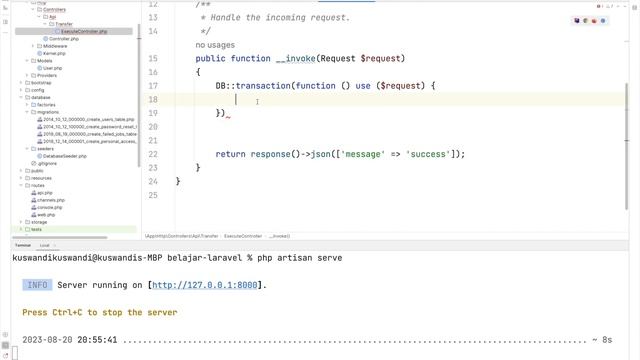Collapse the Transfer folder
640x360 pixels.
click(44, 24)
